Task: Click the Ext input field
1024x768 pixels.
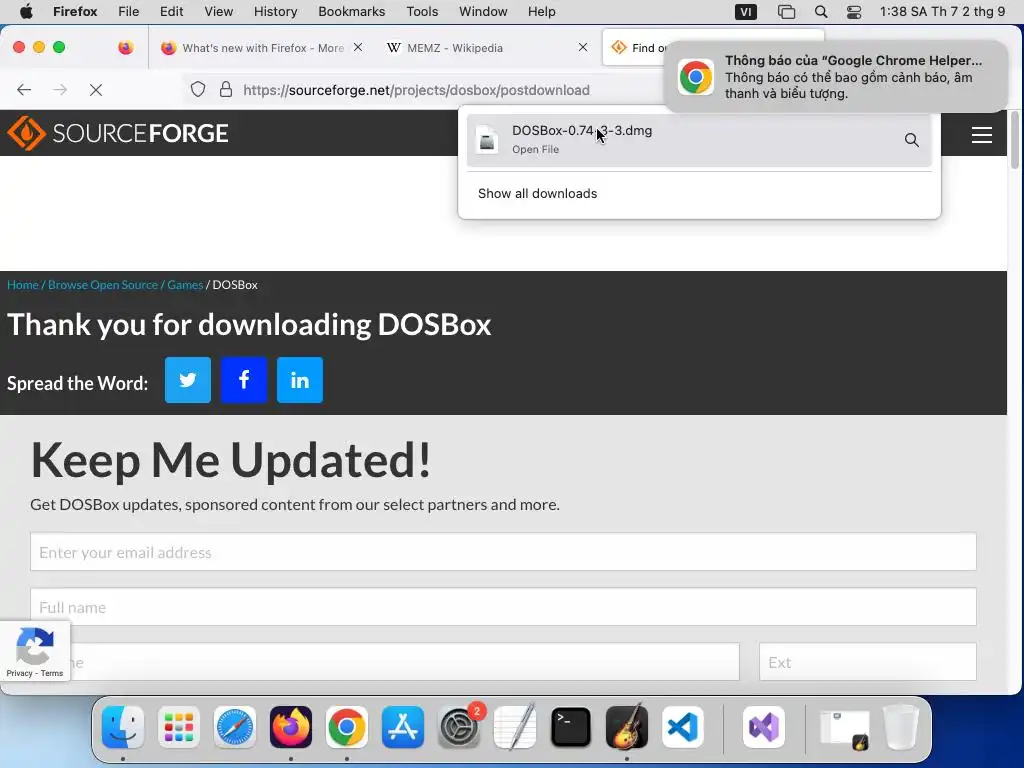Action: (868, 662)
